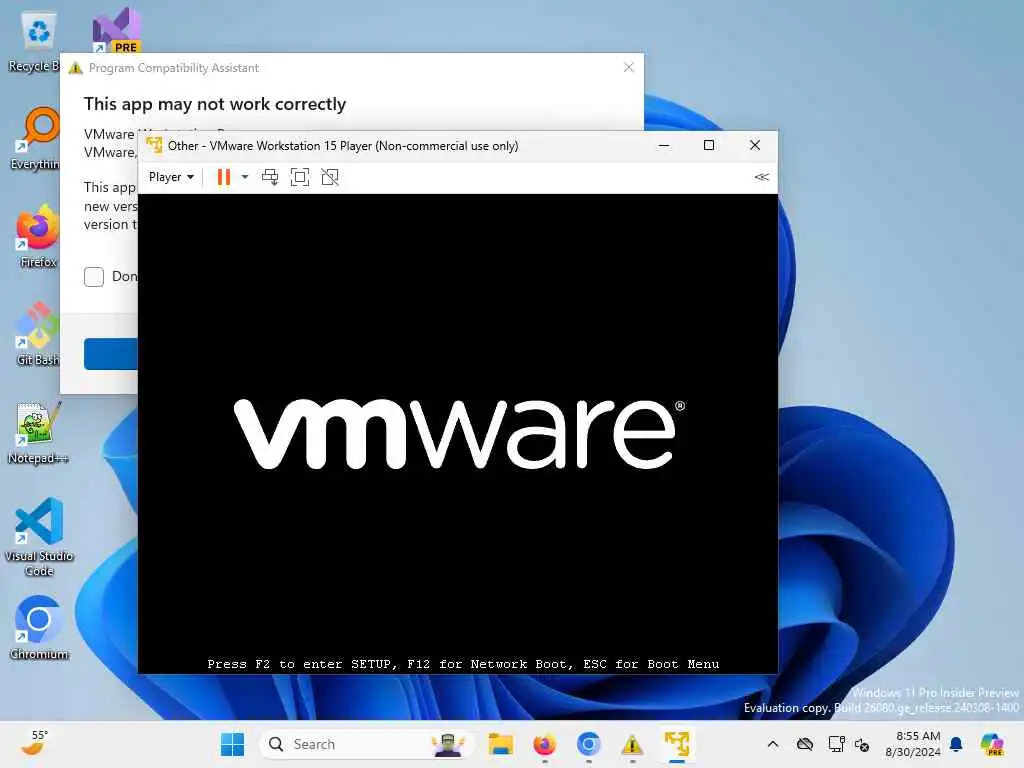
Task: Select the Everything search desktop icon
Action: coord(36,138)
